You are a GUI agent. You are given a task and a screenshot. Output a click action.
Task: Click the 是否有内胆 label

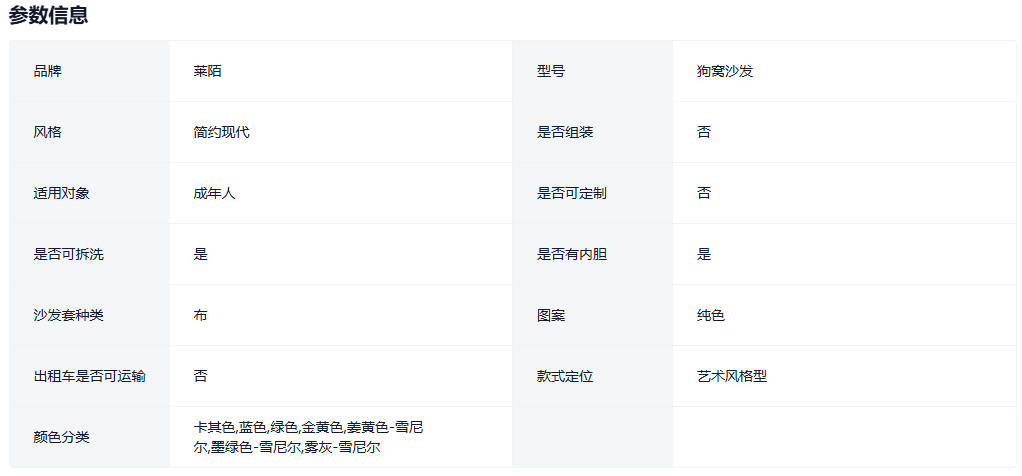[572, 254]
